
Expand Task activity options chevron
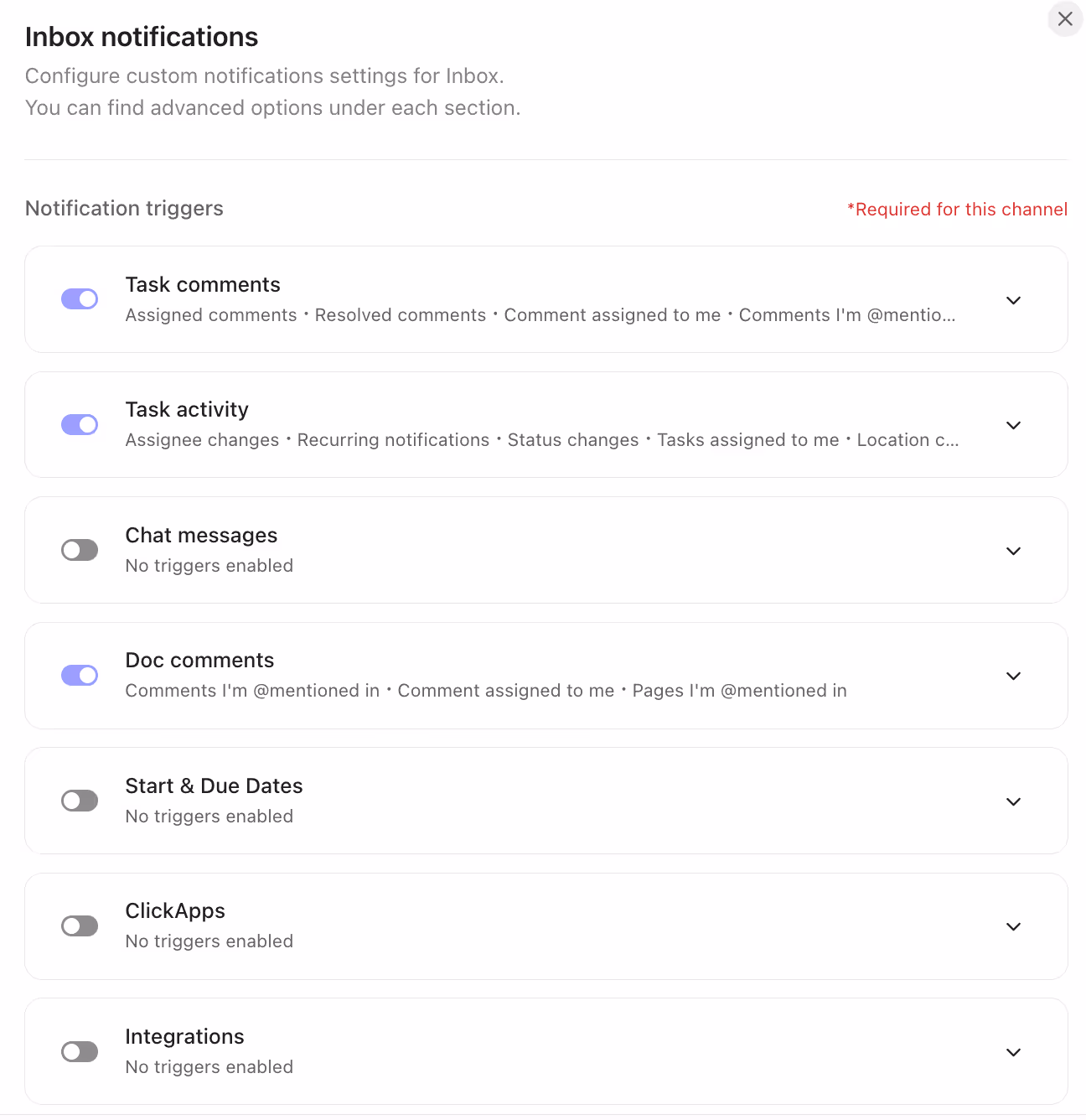coord(1013,425)
